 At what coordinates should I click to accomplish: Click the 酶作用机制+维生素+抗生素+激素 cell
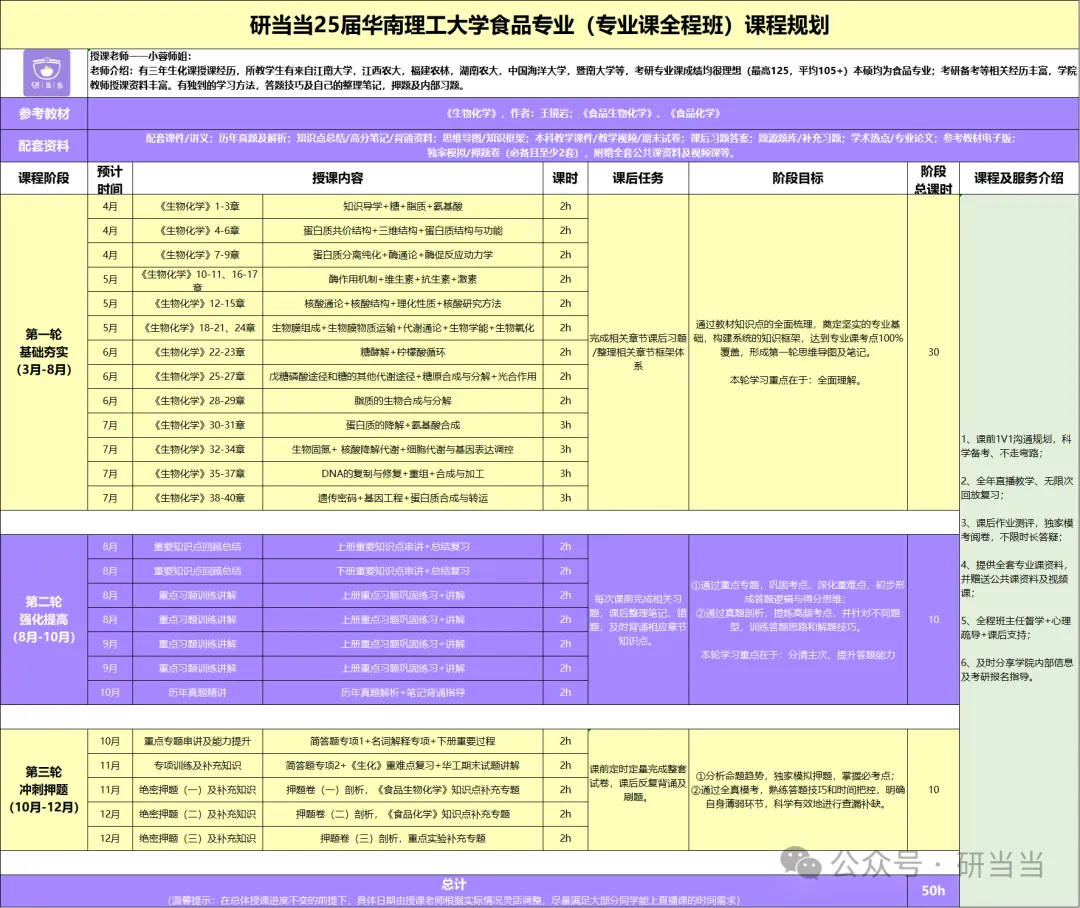[x=403, y=280]
